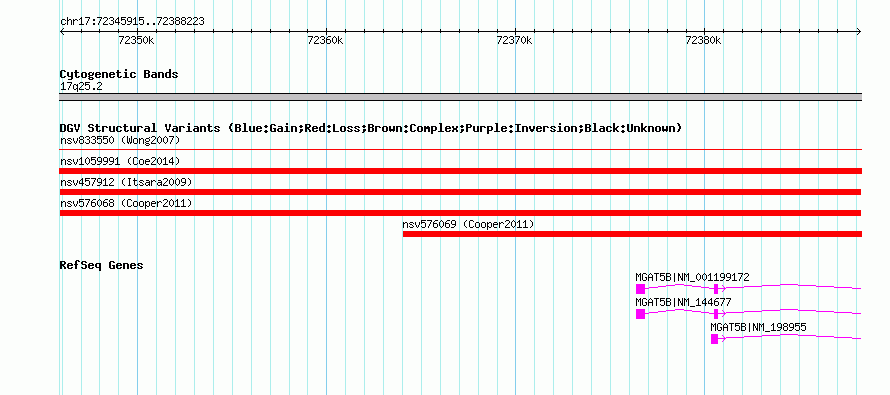The image size is (890, 395).
Task: Click second small exon of NM_144677
Action: pos(716,314)
